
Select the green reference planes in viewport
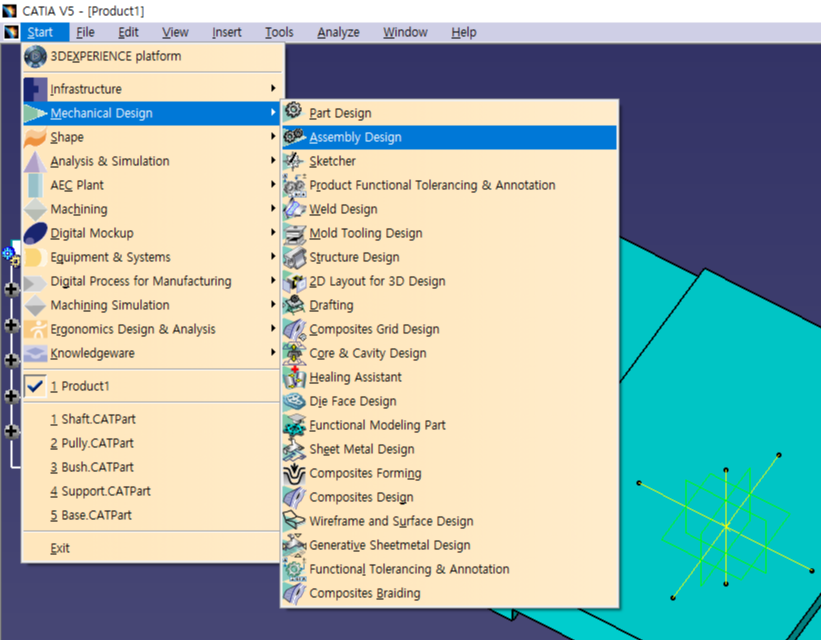coord(726,525)
